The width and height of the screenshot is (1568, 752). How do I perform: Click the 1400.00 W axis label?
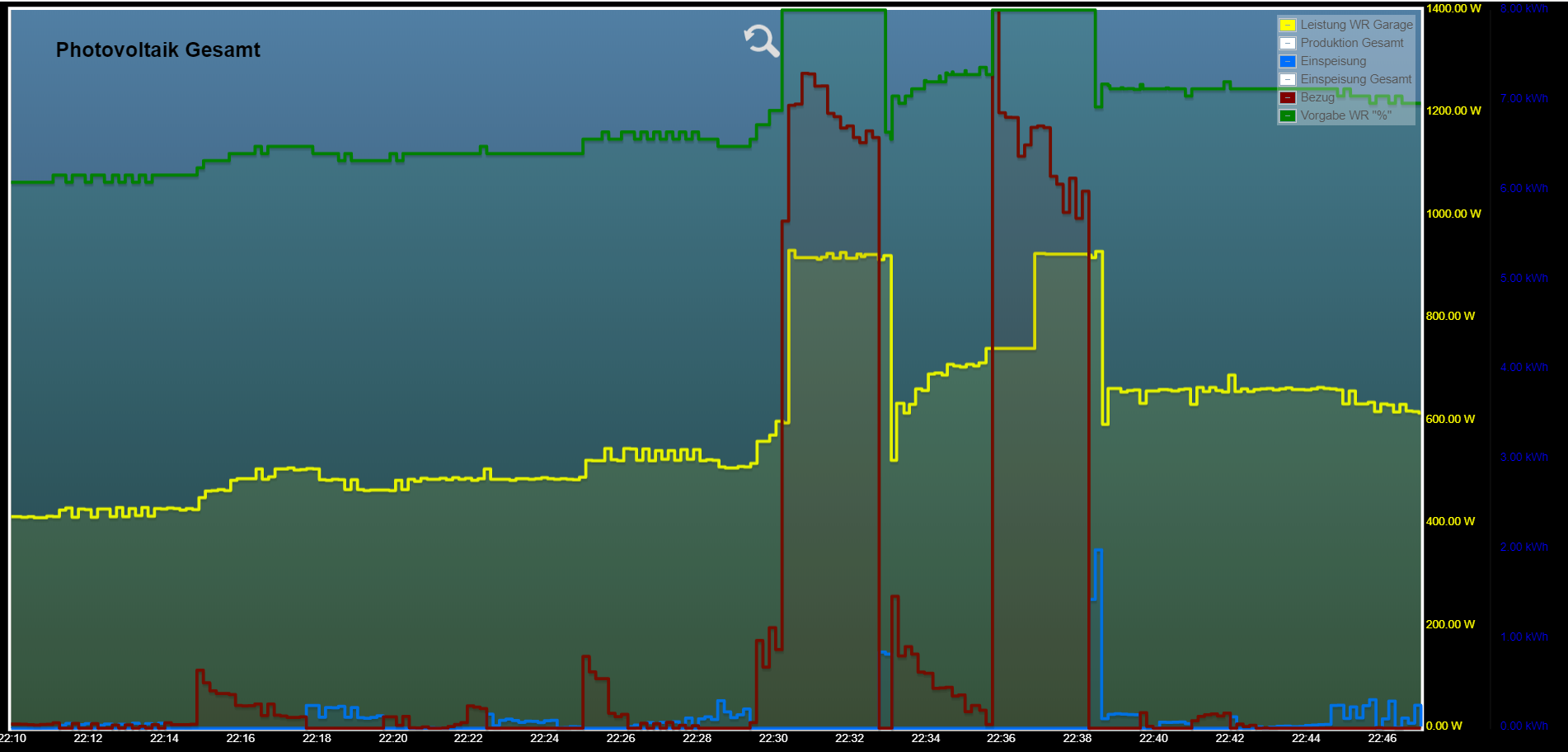(x=1453, y=8)
